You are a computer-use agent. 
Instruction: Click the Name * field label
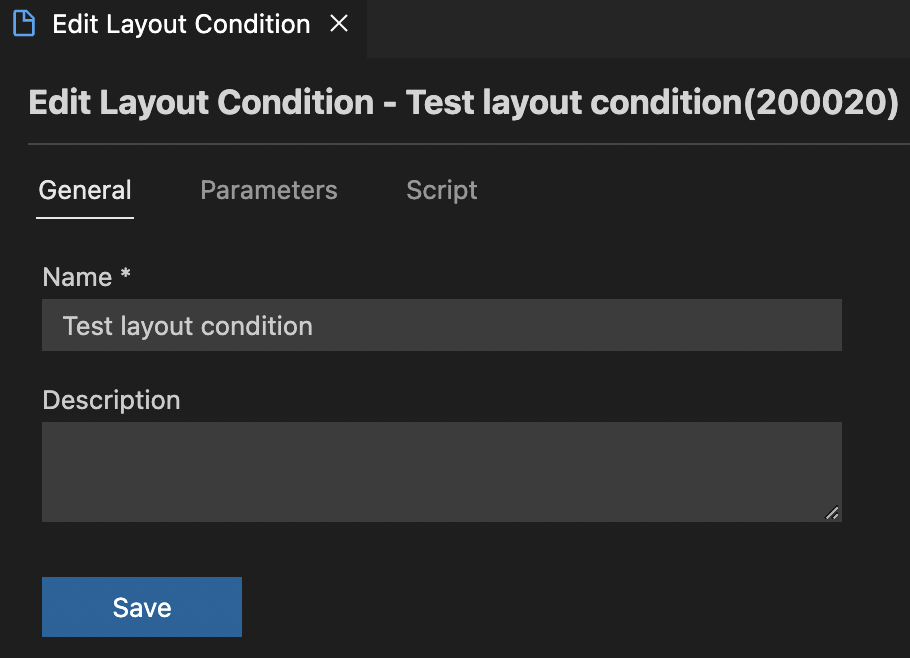pyautogui.click(x=86, y=277)
